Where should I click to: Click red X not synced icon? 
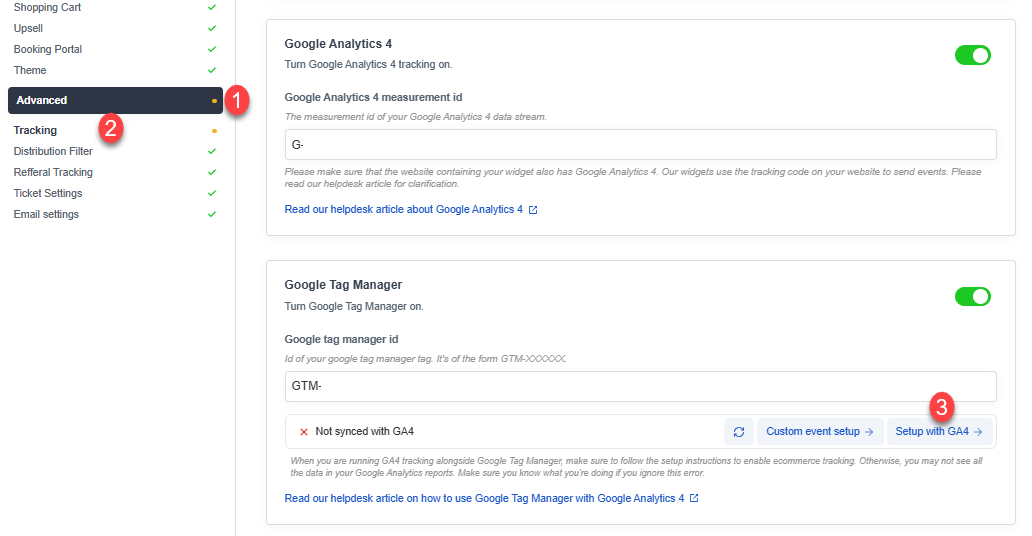pos(304,432)
